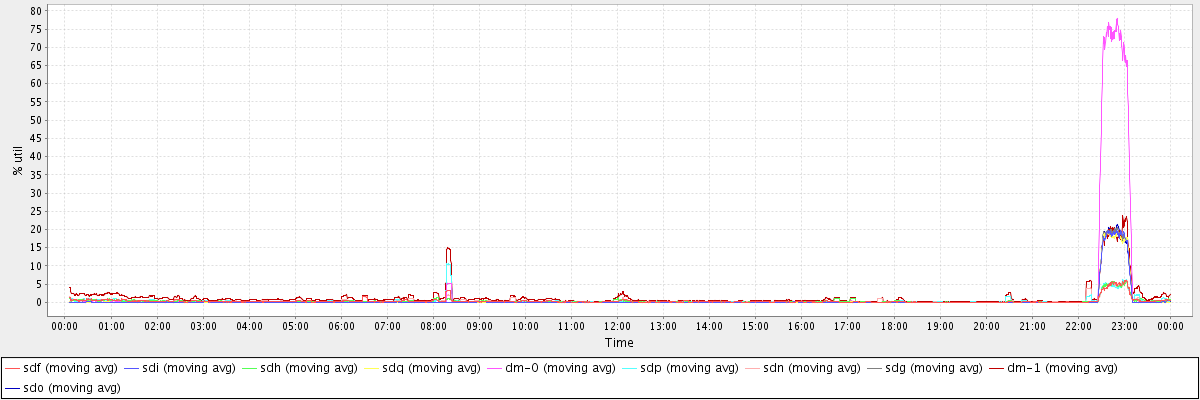This screenshot has height=400, width=1200.
Task: Click the Time axis title
Action: tap(618, 343)
